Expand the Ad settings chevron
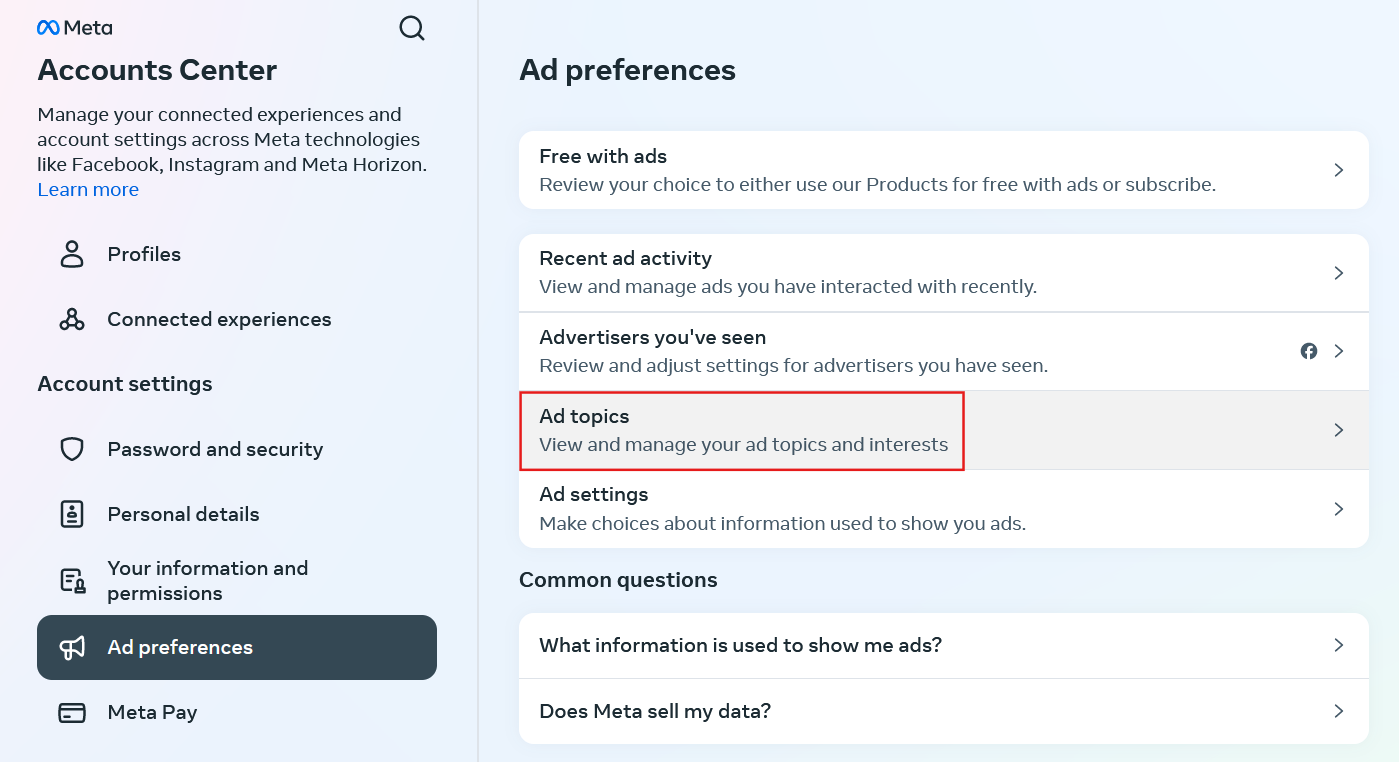This screenshot has height=762, width=1399. 1339,509
